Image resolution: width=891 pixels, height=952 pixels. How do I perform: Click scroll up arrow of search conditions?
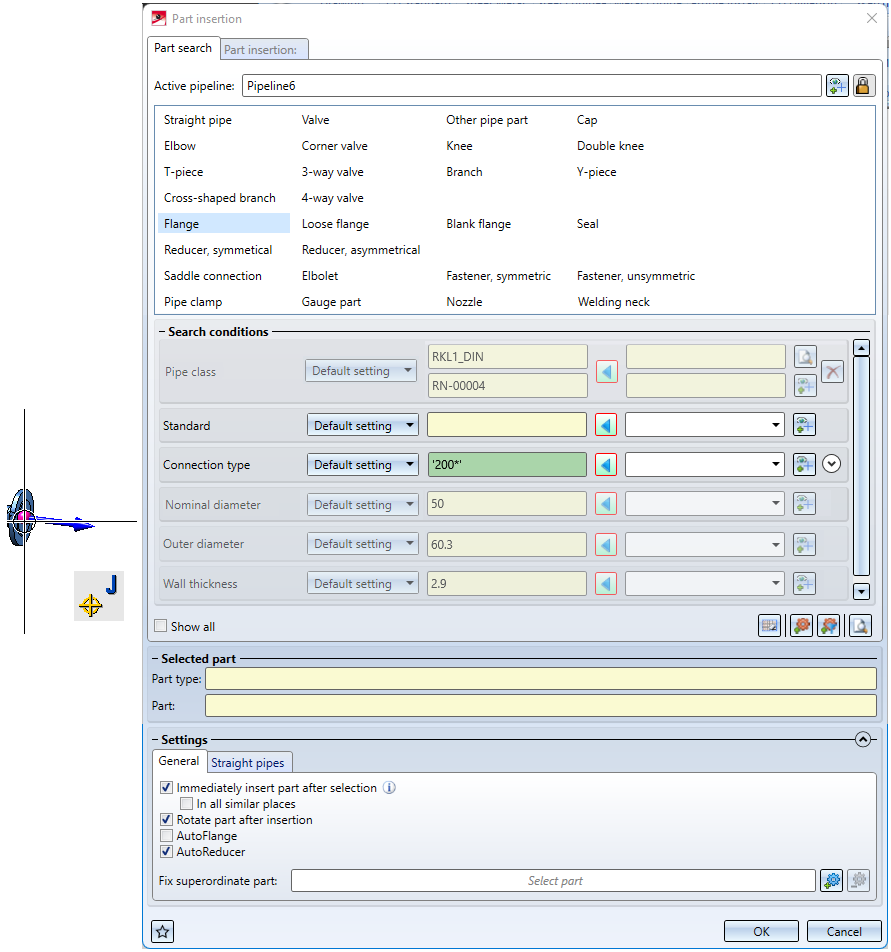pos(861,348)
